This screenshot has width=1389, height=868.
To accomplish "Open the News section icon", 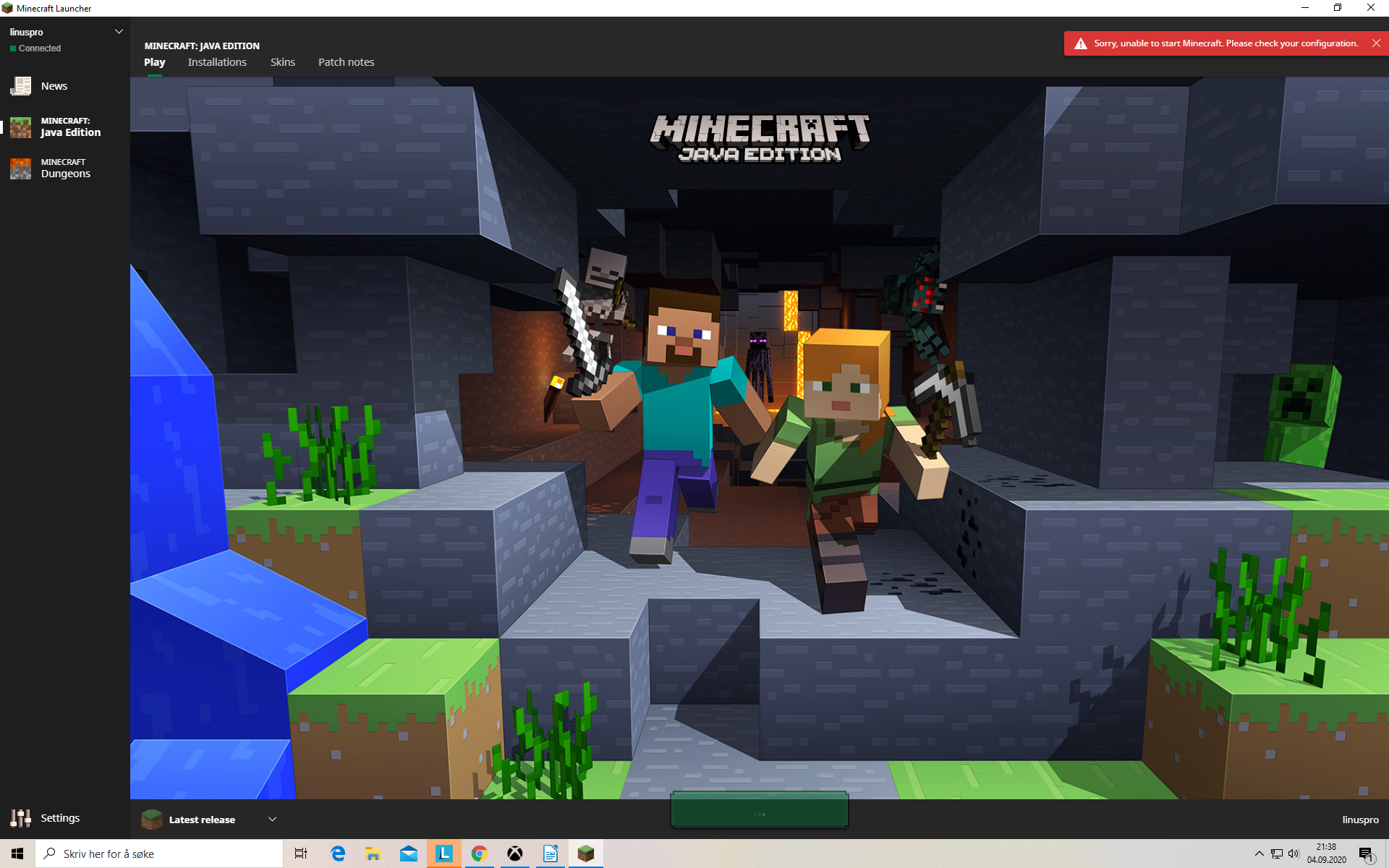I will pos(20,86).
